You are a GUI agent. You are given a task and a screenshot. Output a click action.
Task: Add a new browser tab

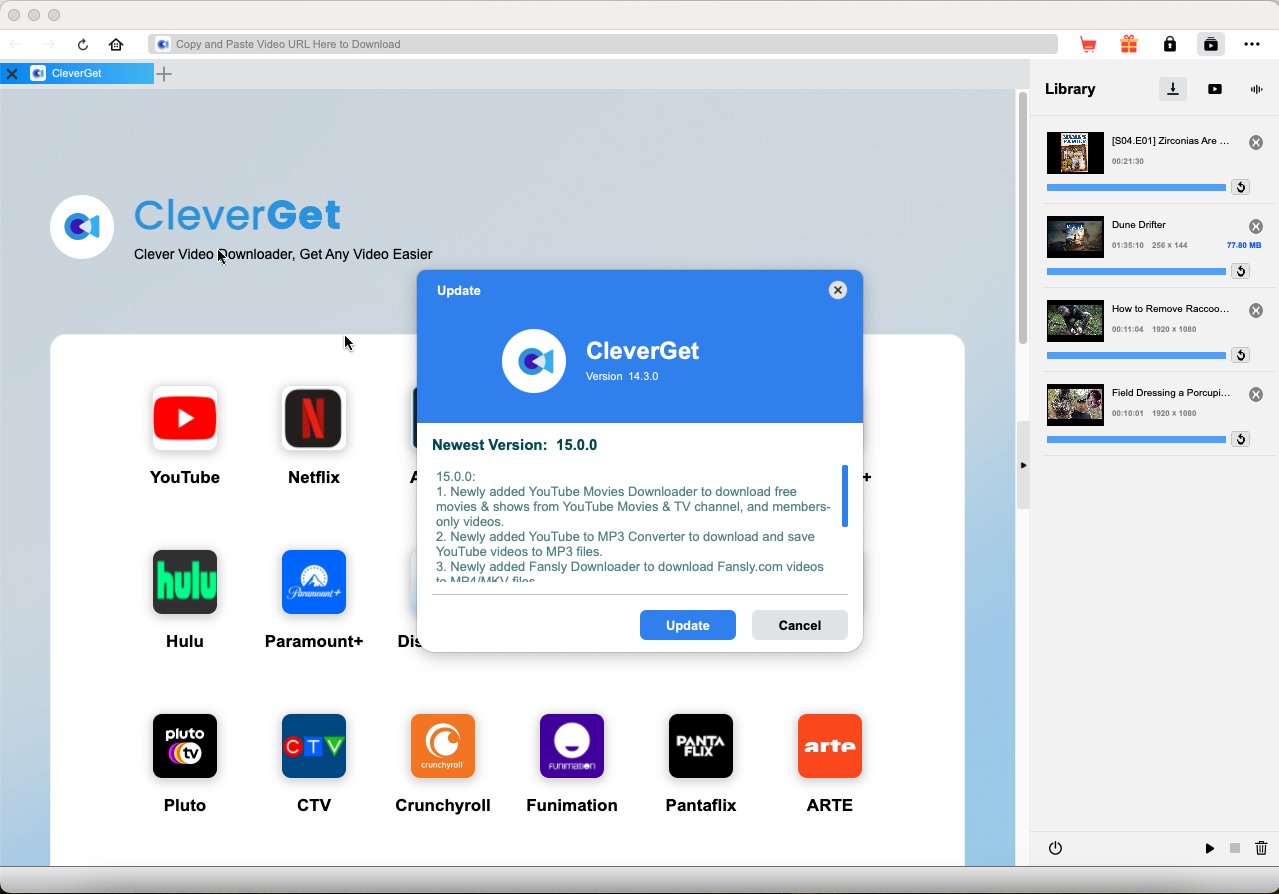[165, 74]
